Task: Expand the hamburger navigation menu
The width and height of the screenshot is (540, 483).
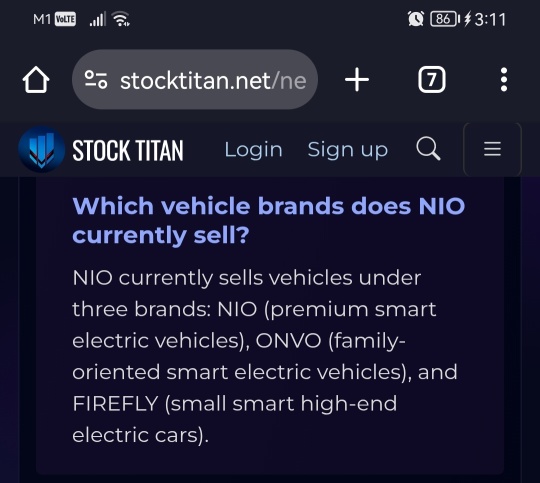Action: pyautogui.click(x=492, y=149)
